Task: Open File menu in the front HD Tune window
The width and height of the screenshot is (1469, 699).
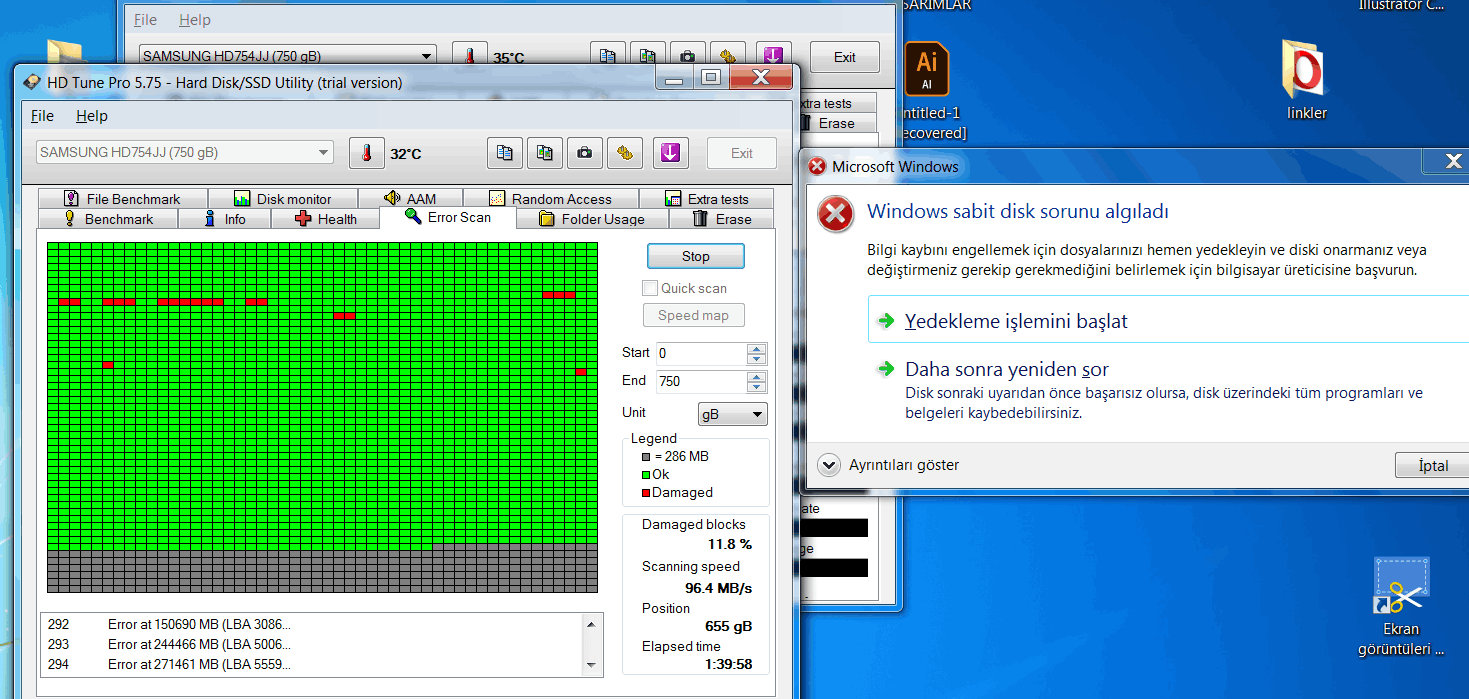Action: [x=42, y=116]
